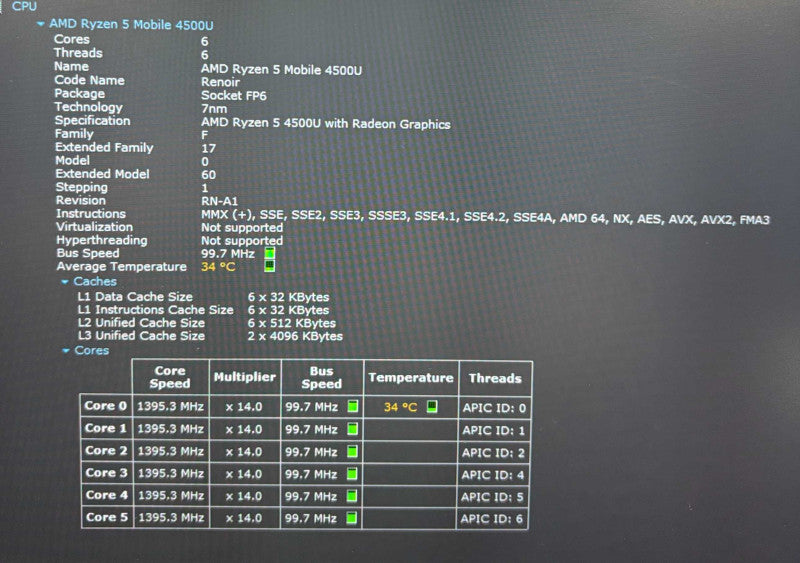Click the Extended Model value 60
Viewport: 800px width, 563px height.
[209, 175]
